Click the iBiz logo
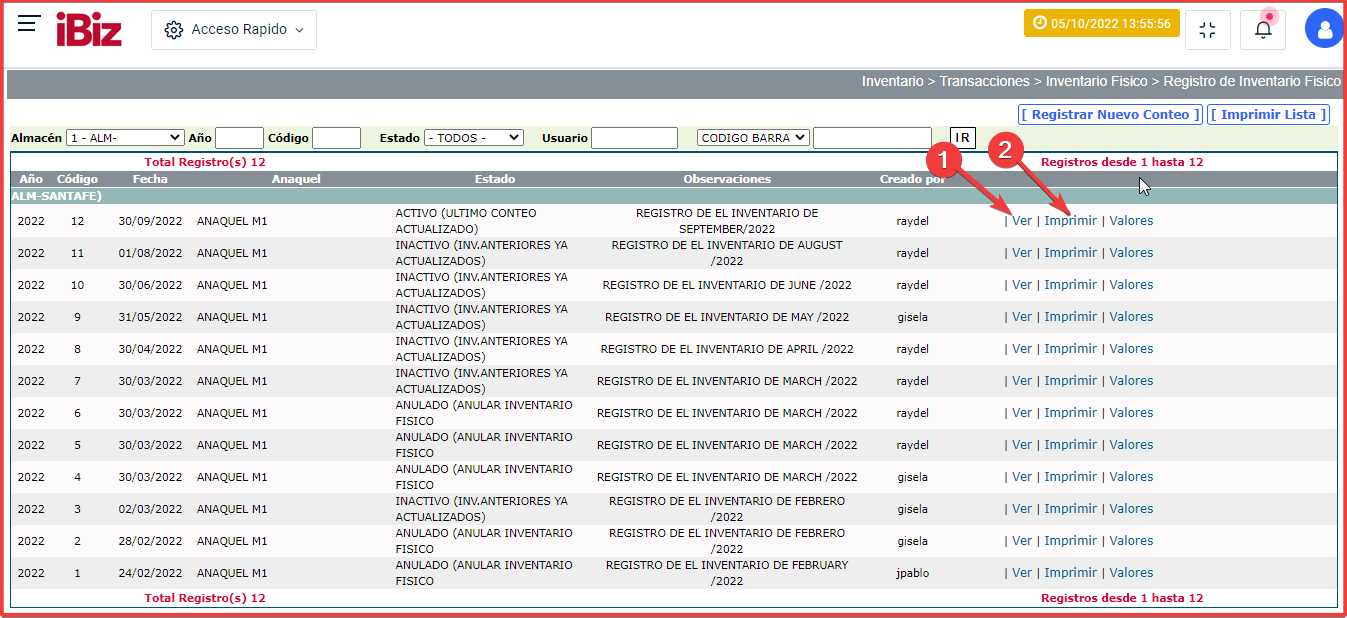The image size is (1347, 618). point(89,29)
